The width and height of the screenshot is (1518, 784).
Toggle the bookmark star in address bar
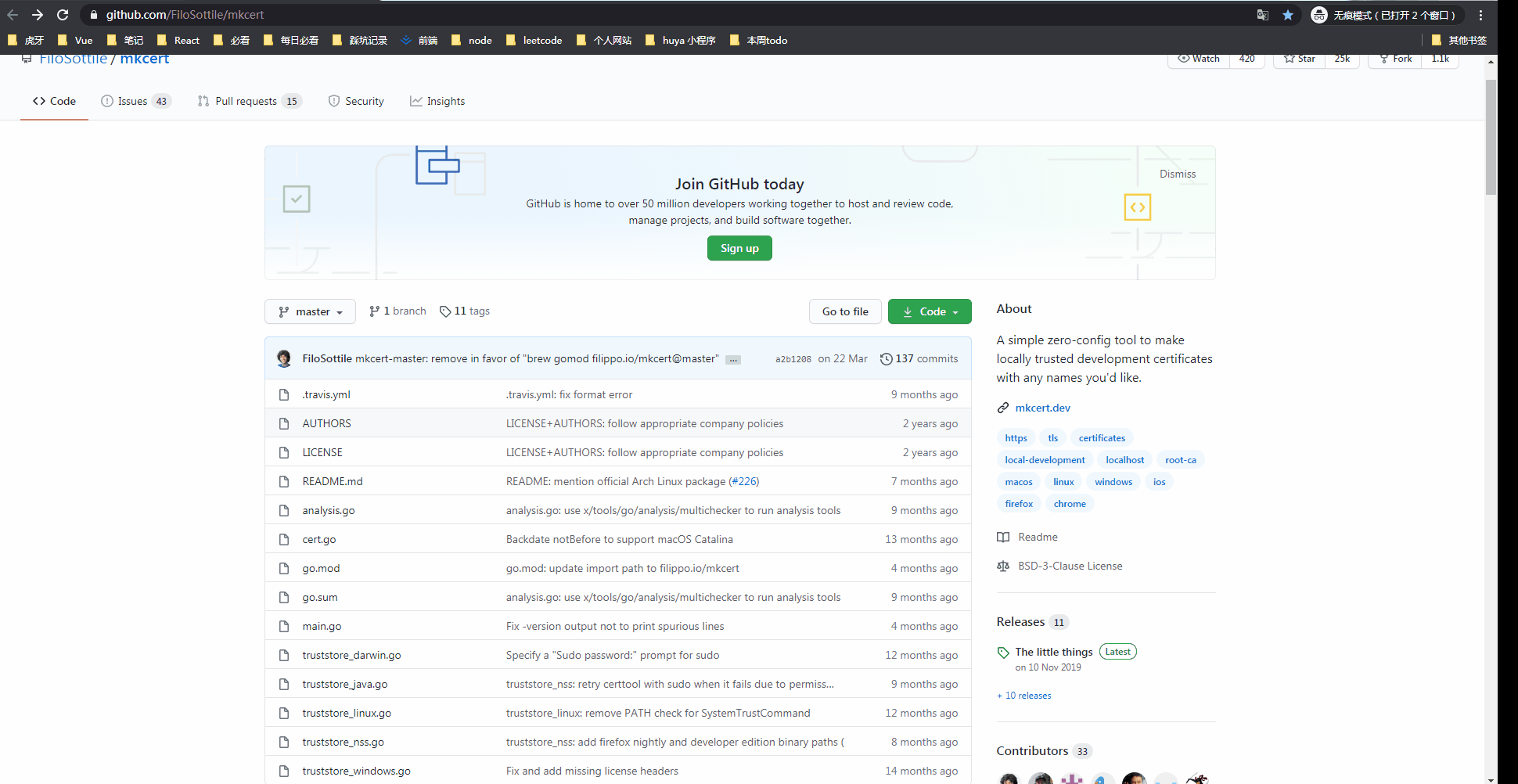tap(1289, 14)
